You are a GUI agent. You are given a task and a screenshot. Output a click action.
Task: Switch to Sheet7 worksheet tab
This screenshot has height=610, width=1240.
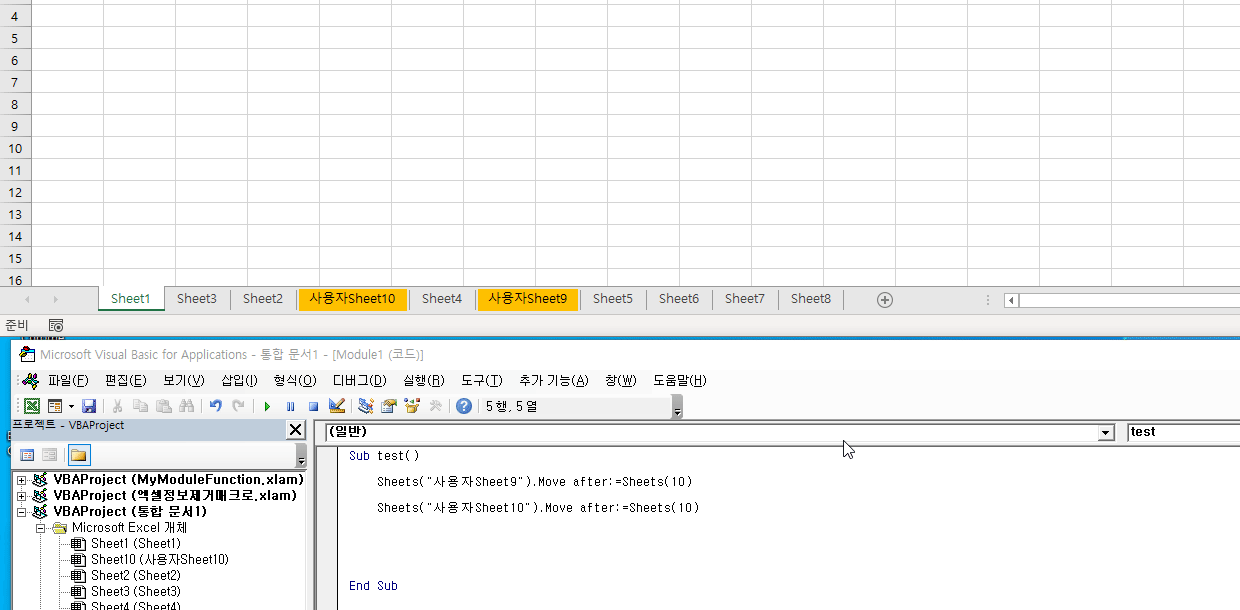click(x=745, y=298)
